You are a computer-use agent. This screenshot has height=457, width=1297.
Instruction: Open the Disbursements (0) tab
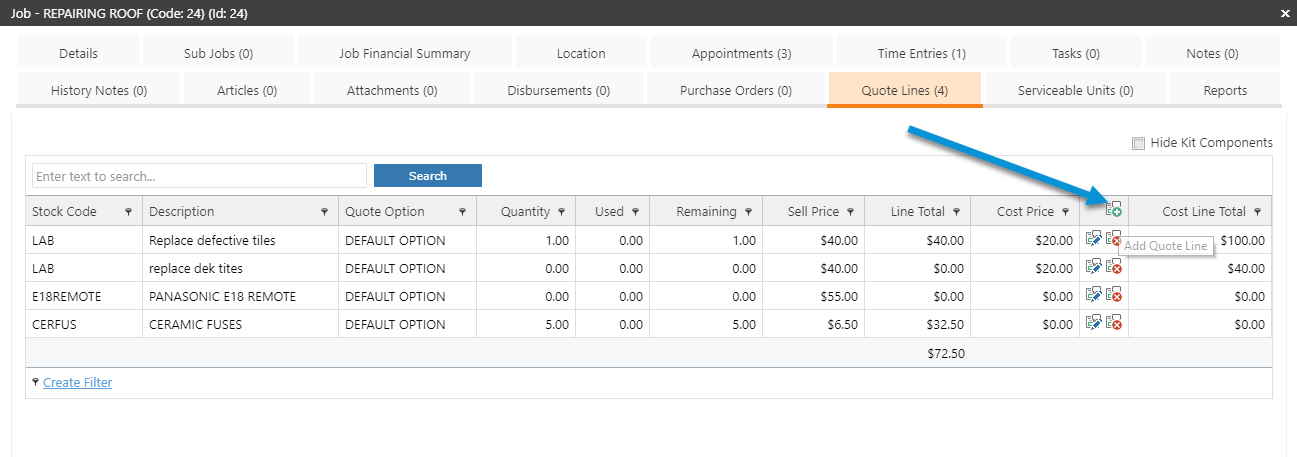pyautogui.click(x=559, y=90)
